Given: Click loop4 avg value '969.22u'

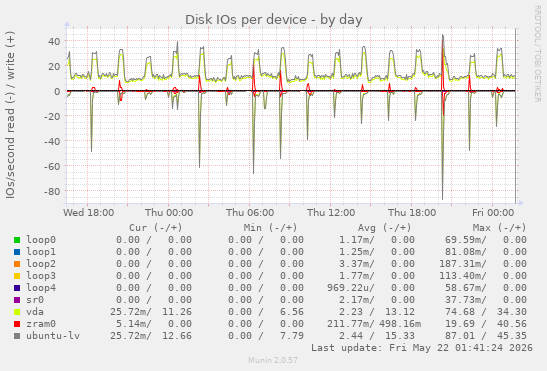Looking at the screenshot, I should [x=351, y=288].
